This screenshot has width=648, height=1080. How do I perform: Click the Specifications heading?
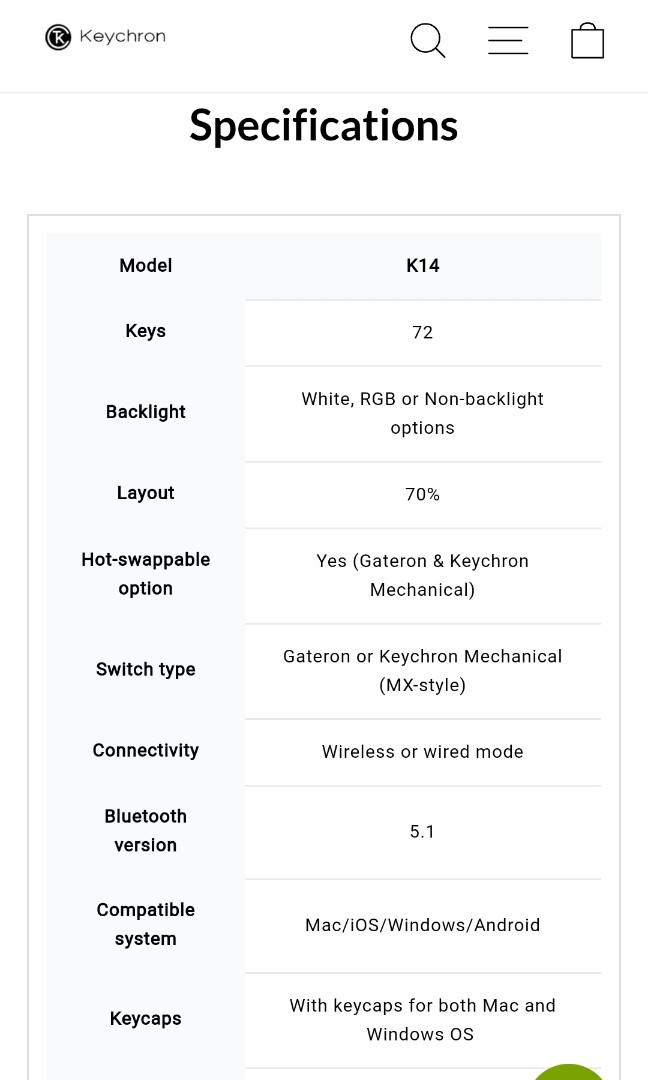(323, 124)
